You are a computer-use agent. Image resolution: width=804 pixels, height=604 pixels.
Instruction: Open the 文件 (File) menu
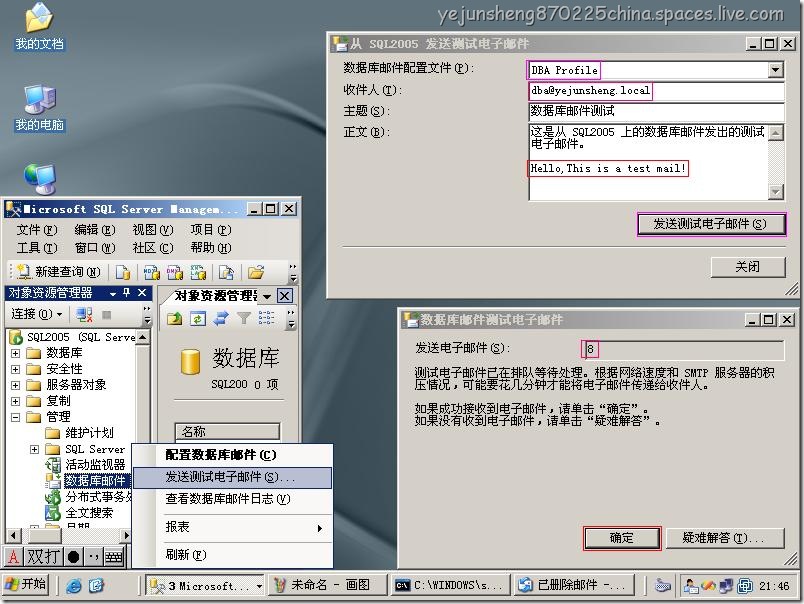click(x=37, y=230)
